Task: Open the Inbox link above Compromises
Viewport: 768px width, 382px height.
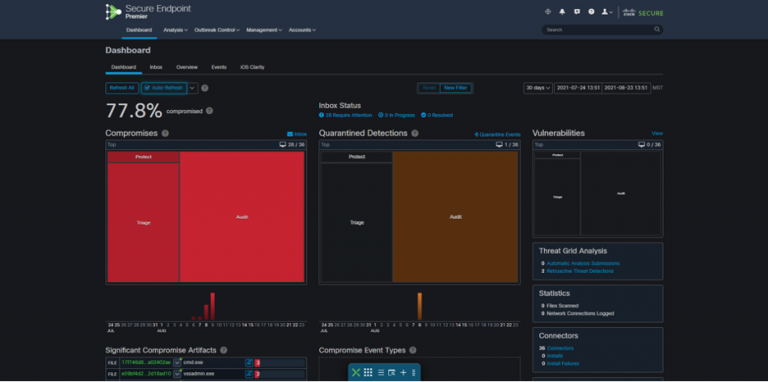Action: 297,134
